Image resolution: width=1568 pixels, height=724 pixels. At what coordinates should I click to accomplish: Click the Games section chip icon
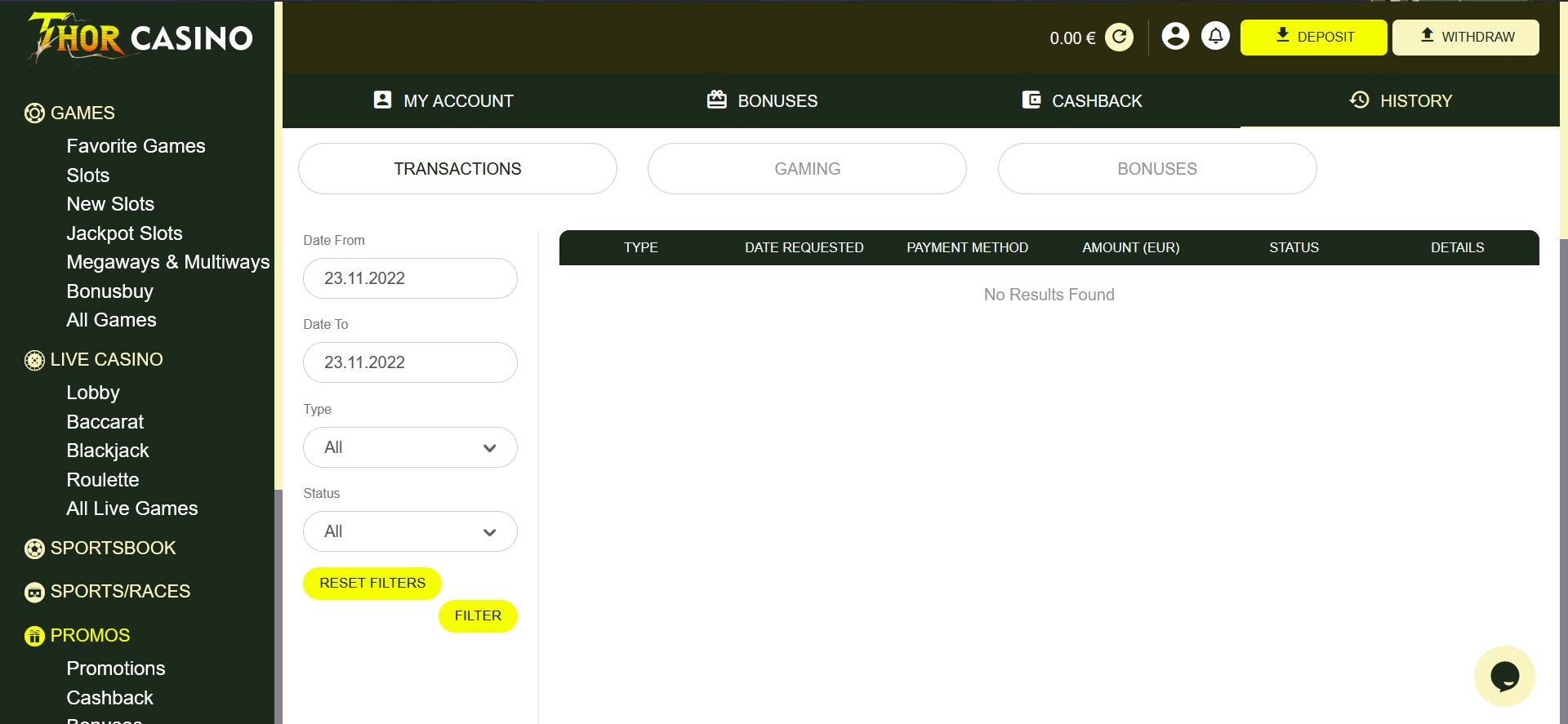point(34,113)
